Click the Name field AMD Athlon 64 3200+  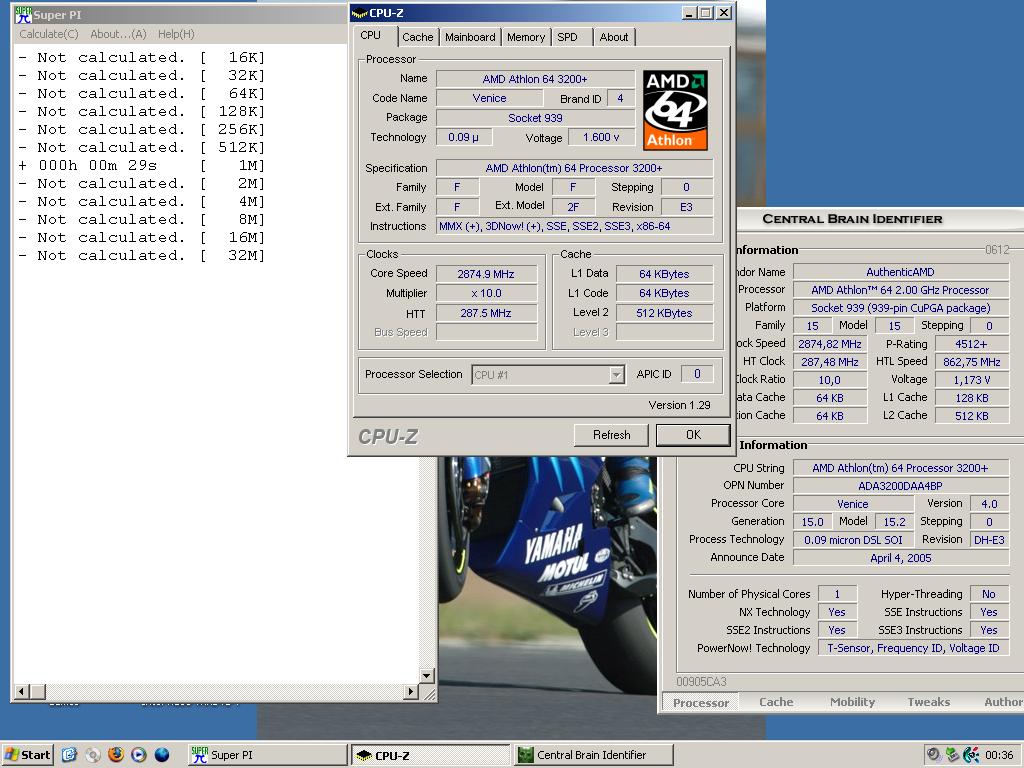coord(535,79)
